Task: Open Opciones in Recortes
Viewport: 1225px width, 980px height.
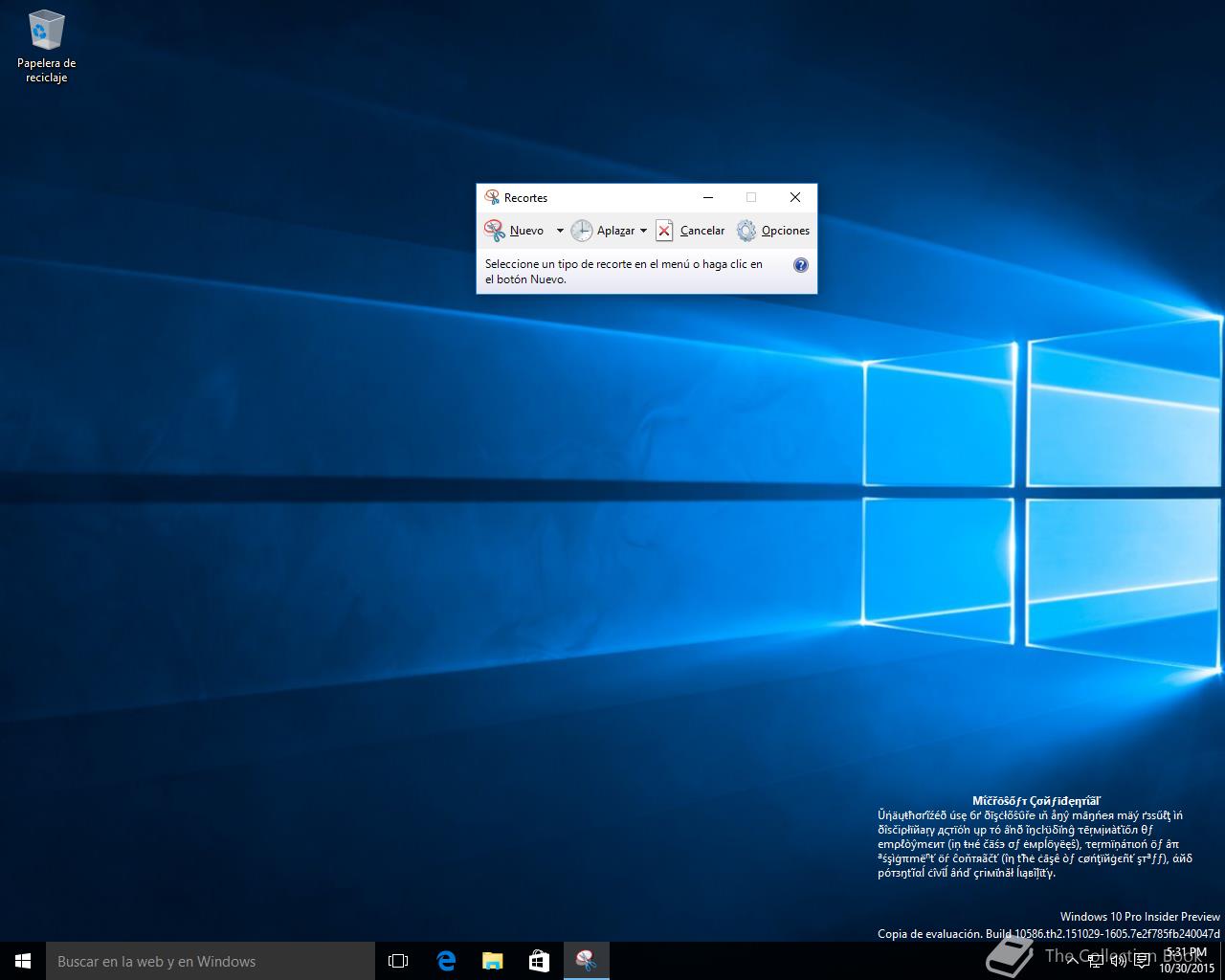Action: point(773,231)
